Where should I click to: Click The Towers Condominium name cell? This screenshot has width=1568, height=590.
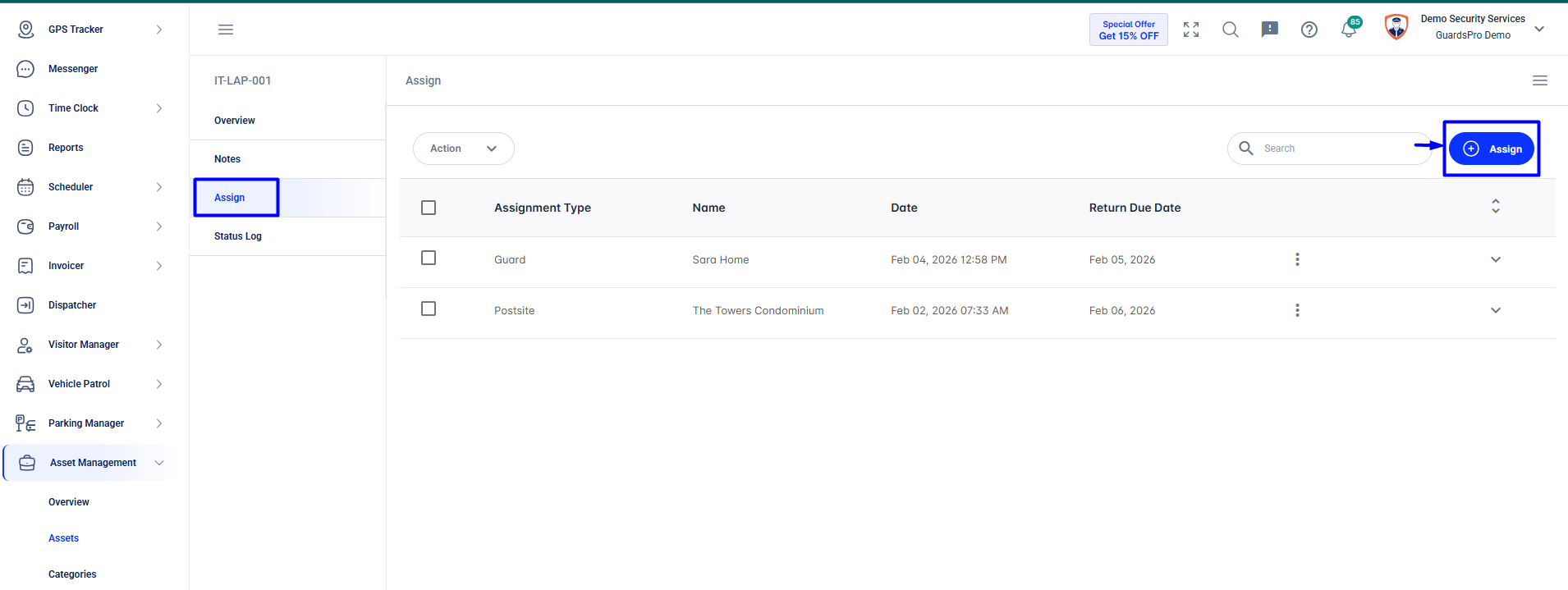coord(758,310)
